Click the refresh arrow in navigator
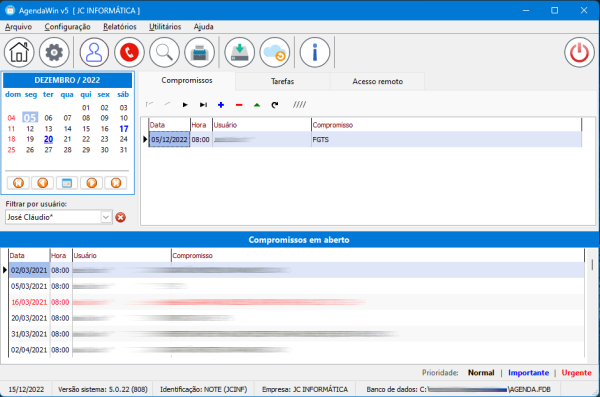Viewport: 600px width, 397px height. point(275,105)
